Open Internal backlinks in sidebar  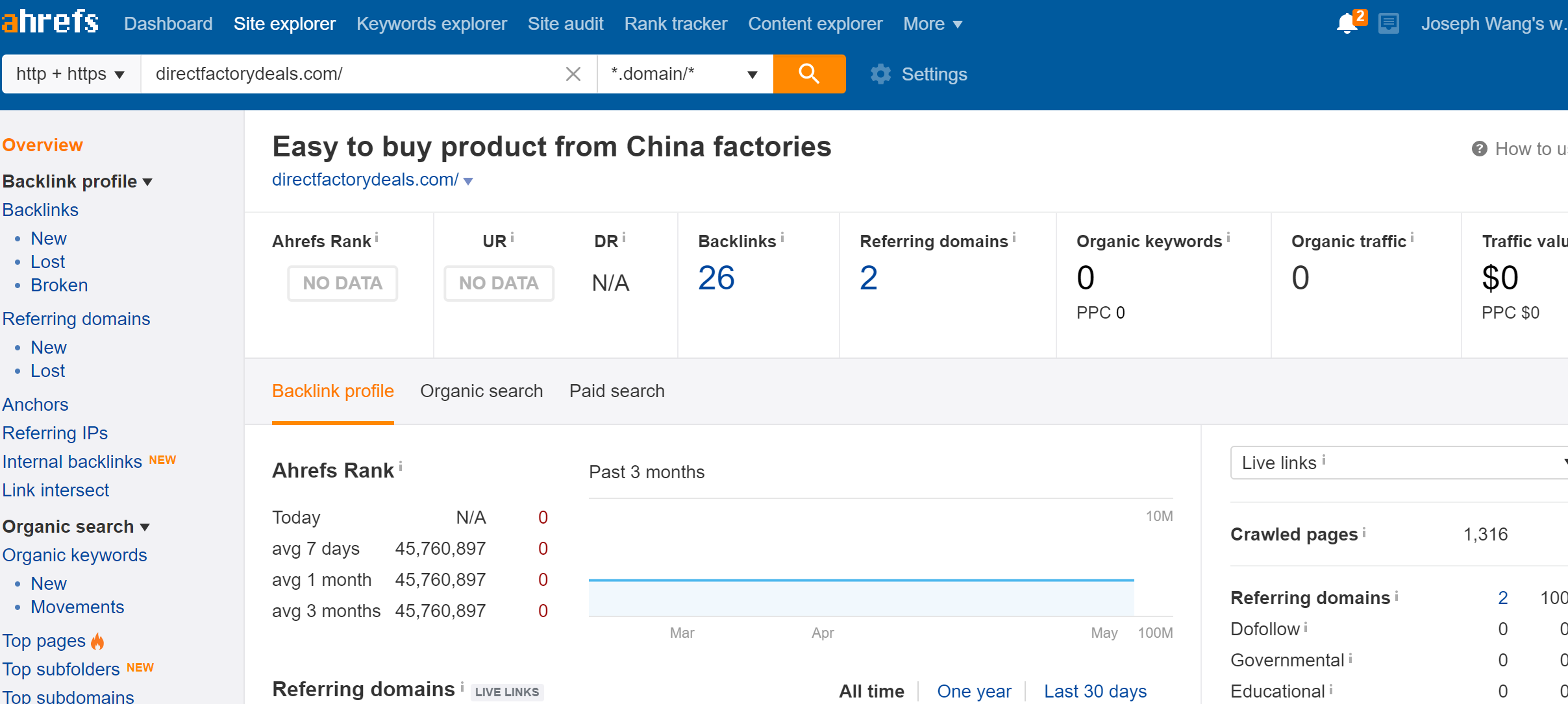tap(72, 462)
